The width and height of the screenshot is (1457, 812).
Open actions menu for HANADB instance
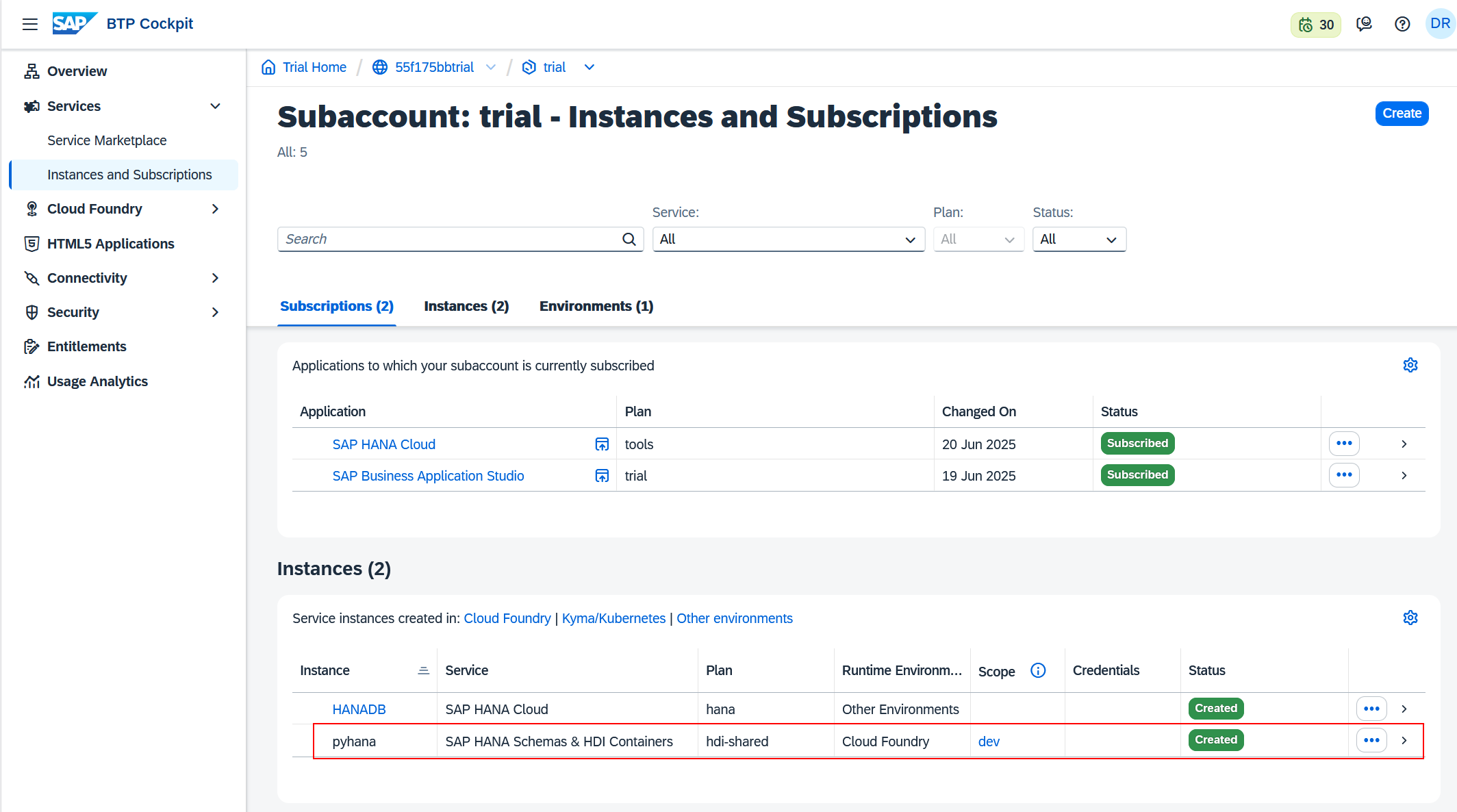[1371, 709]
